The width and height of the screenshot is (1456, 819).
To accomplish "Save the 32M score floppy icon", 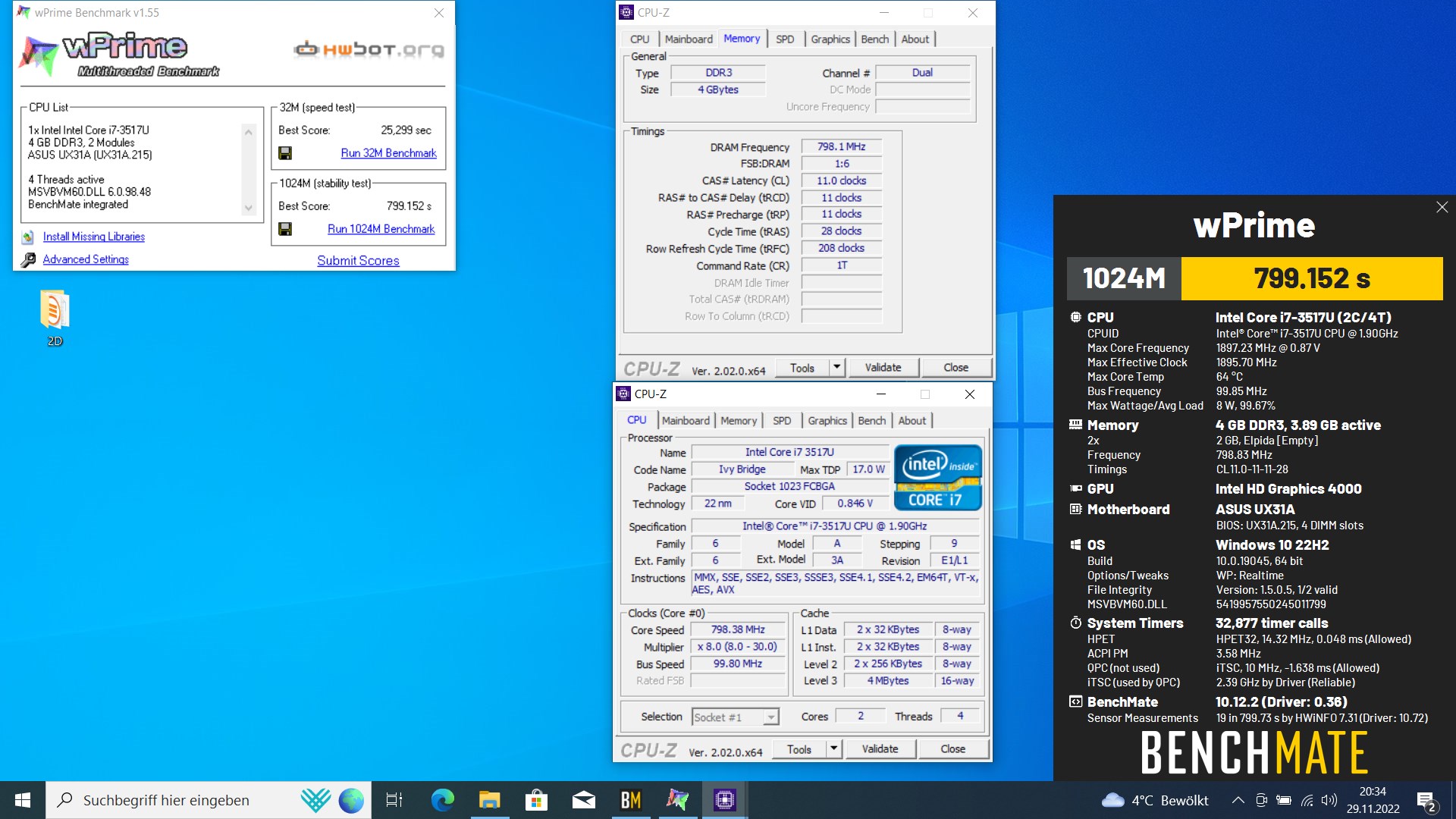I will [285, 153].
